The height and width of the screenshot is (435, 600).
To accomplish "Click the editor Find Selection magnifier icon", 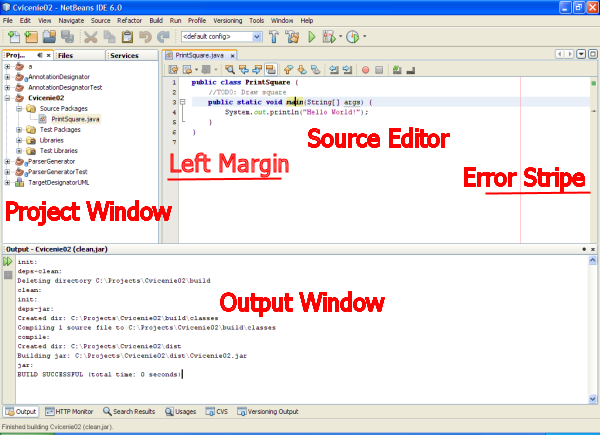I will (230, 69).
